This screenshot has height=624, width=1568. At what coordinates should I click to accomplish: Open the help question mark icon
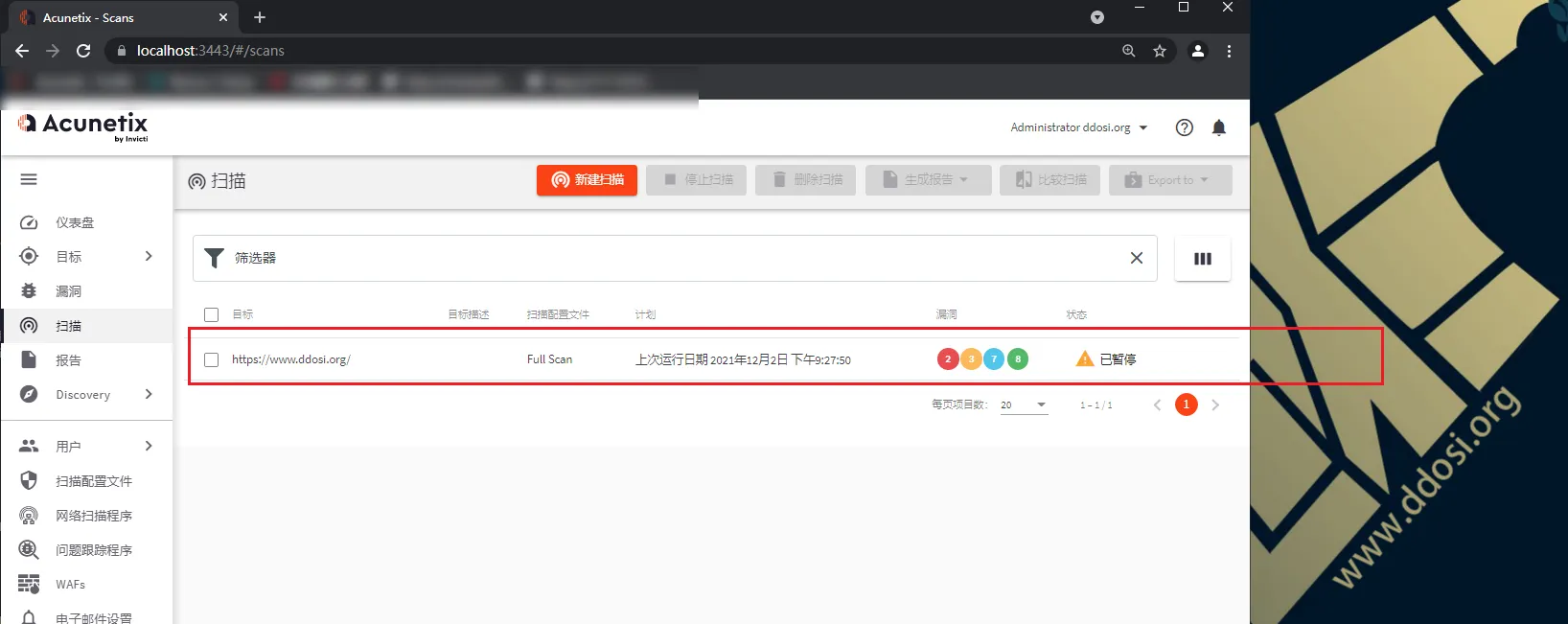[1184, 127]
